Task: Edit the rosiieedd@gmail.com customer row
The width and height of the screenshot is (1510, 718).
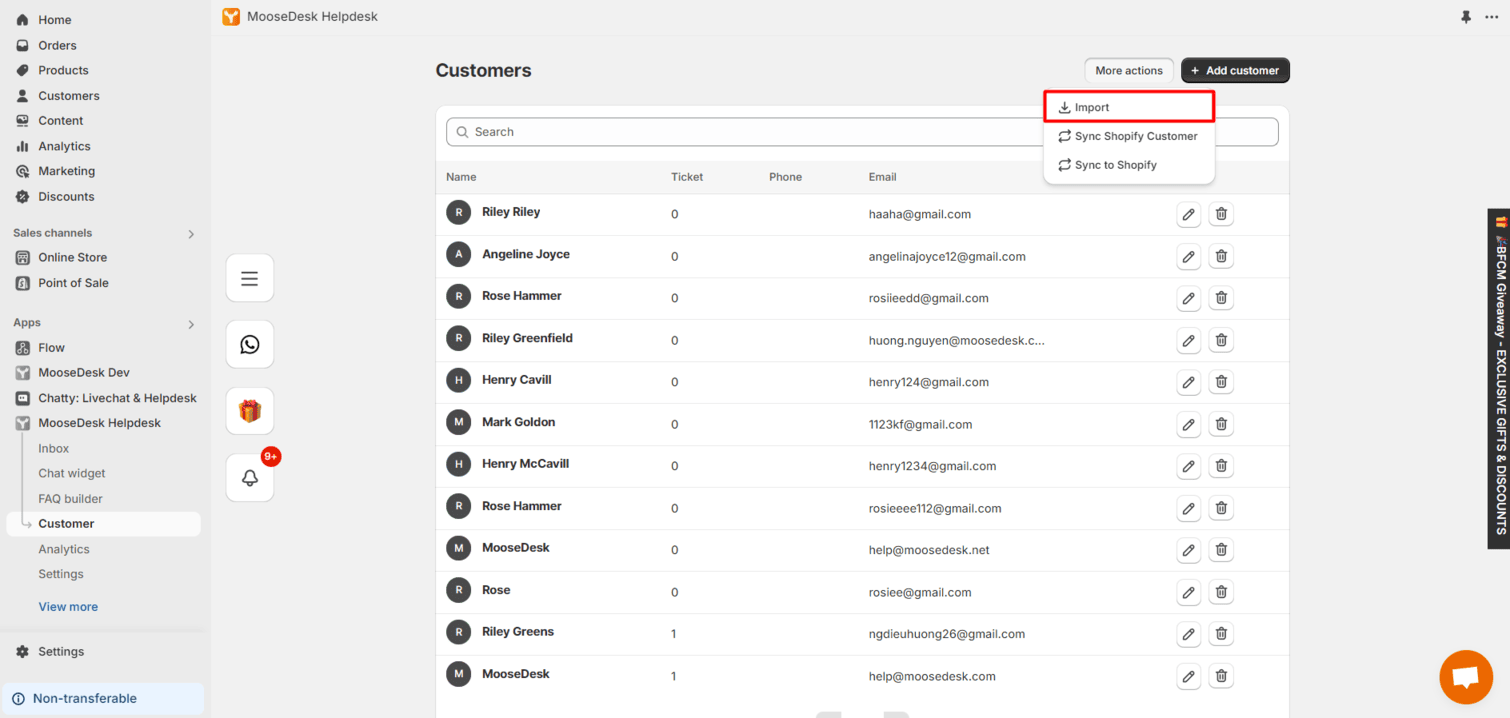Action: [1188, 298]
